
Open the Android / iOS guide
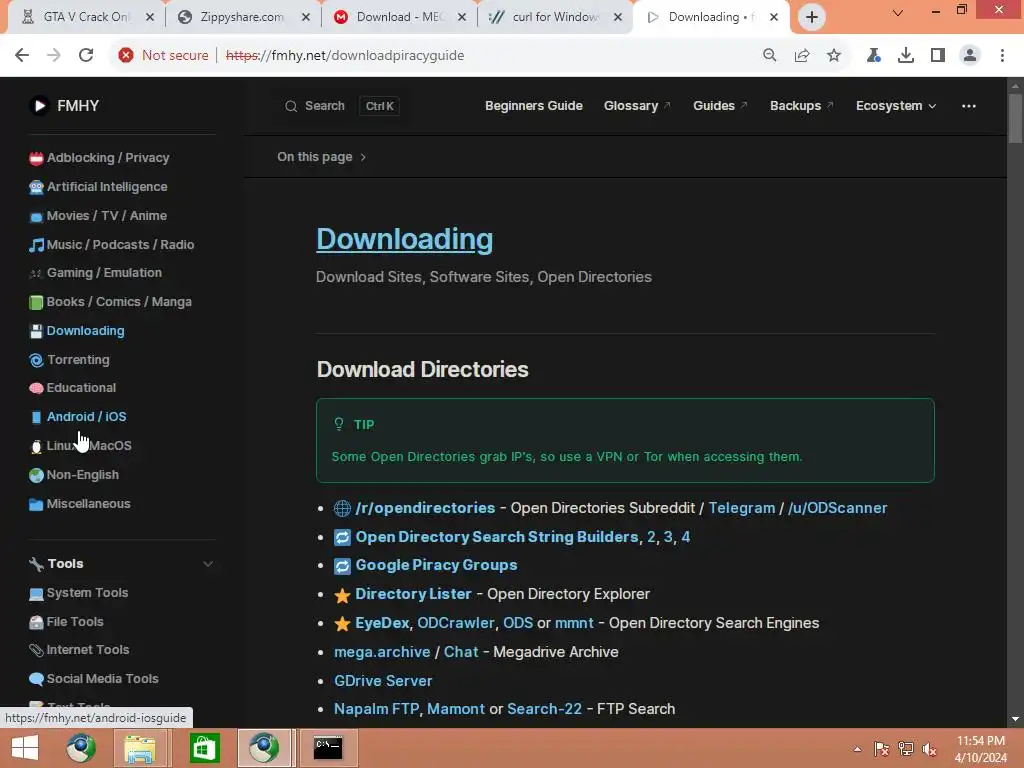coord(78,416)
